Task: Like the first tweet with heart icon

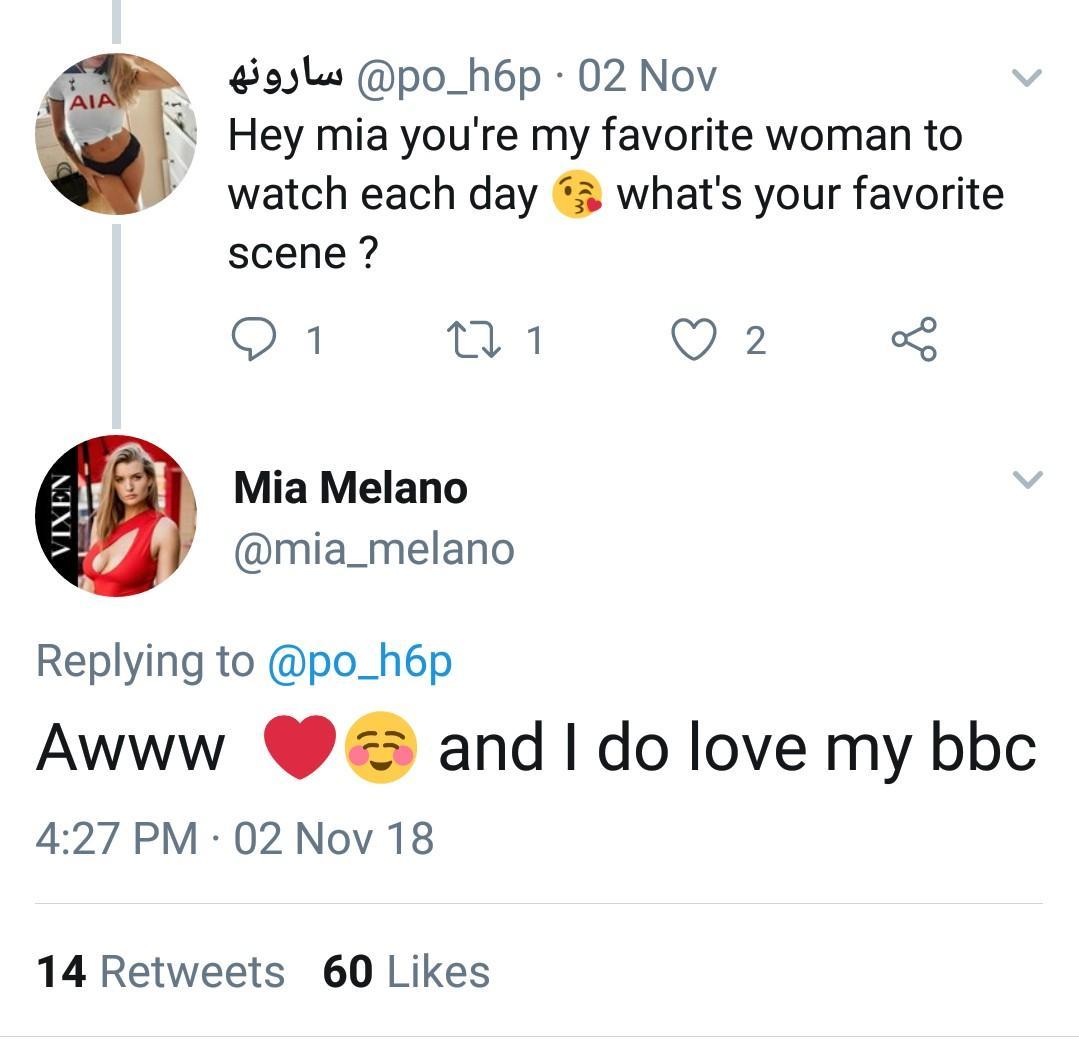Action: (691, 340)
